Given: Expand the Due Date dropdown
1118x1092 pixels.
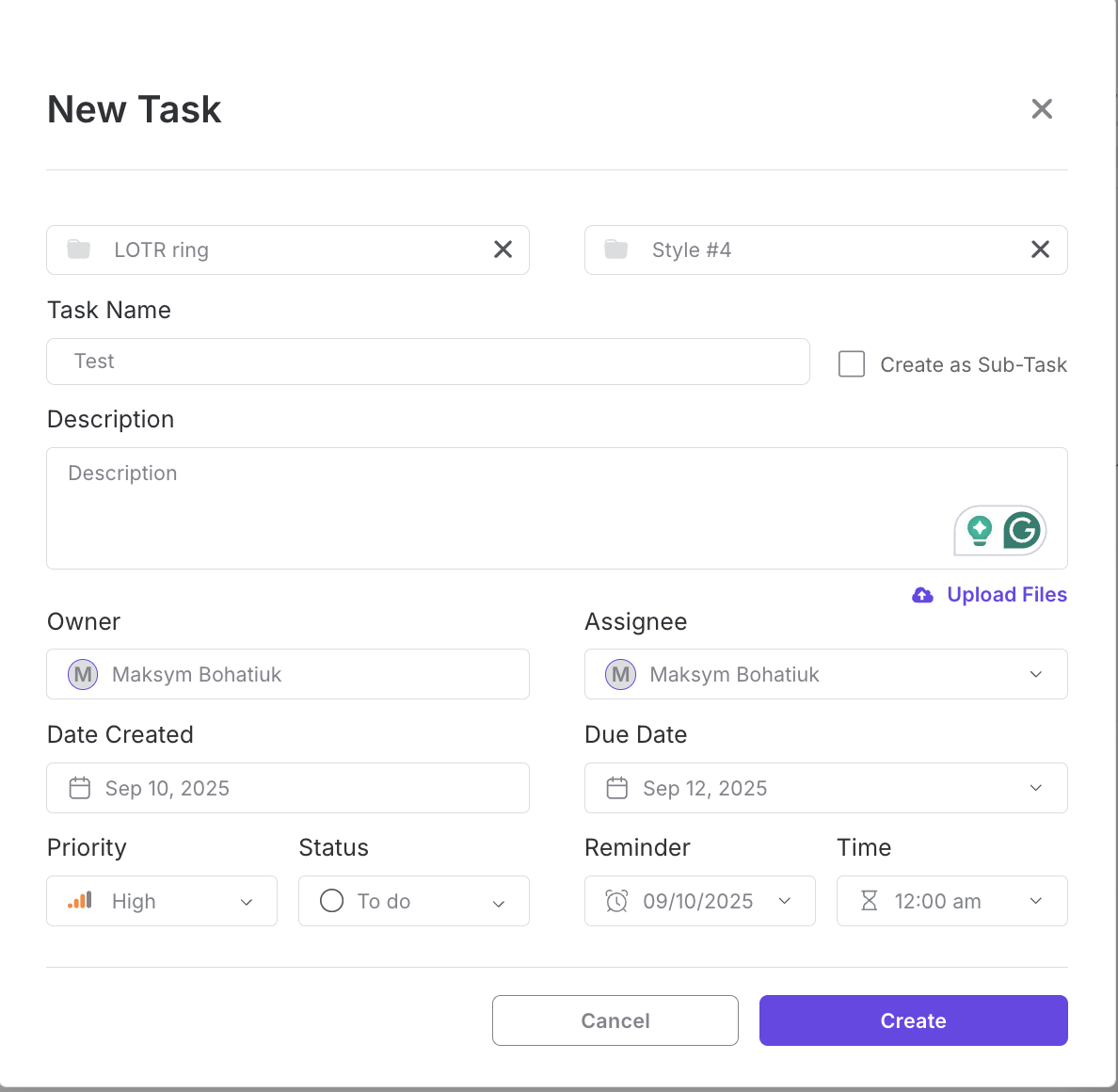Looking at the screenshot, I should 1035,788.
